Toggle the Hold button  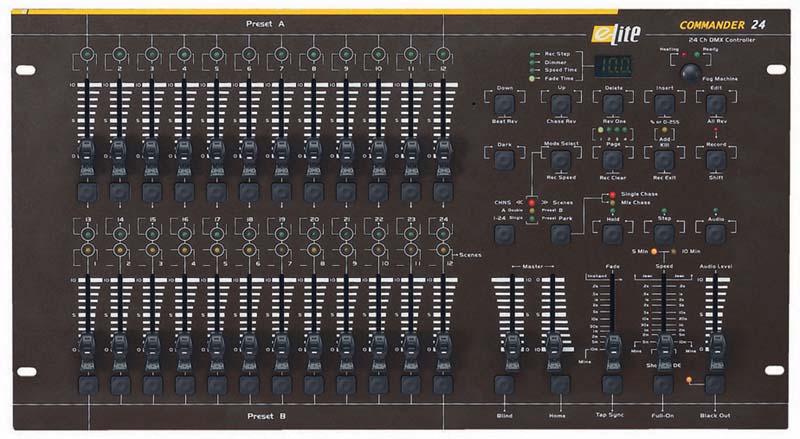613,234
